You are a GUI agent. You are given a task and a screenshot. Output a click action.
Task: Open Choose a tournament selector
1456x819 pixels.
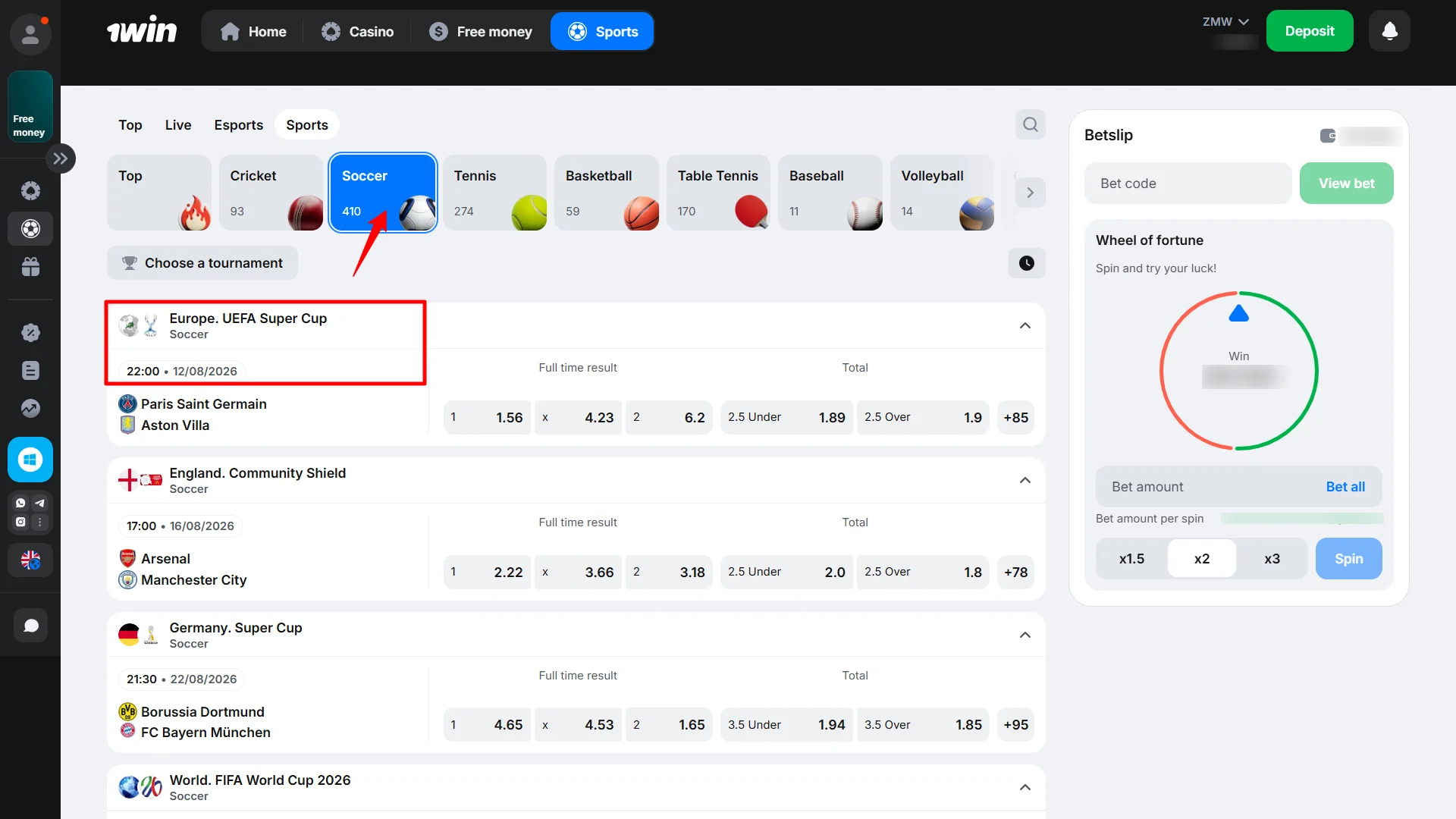202,263
